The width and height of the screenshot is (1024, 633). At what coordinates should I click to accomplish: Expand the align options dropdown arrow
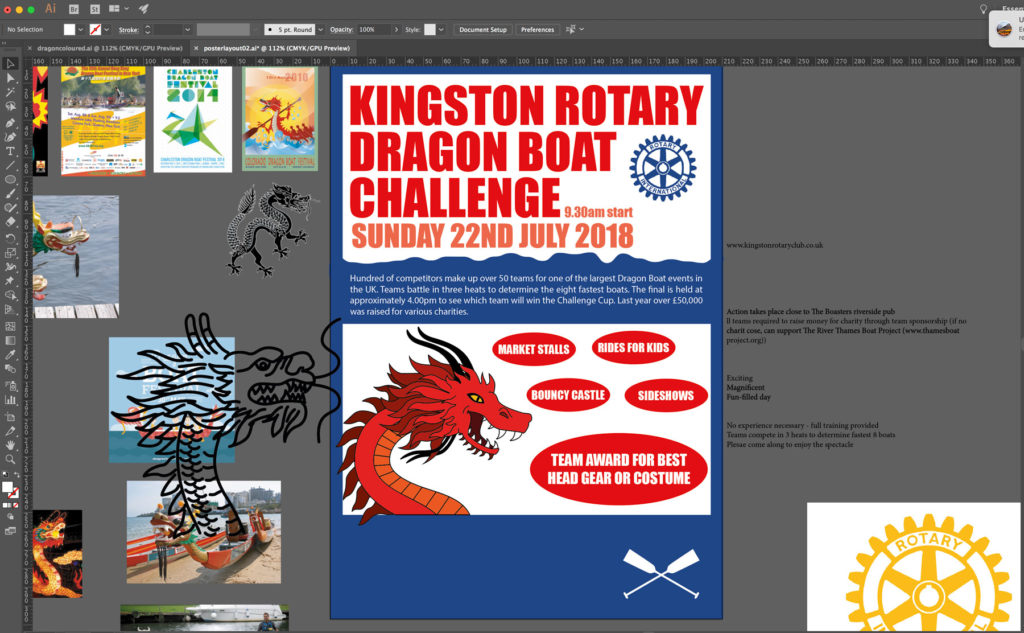point(581,29)
